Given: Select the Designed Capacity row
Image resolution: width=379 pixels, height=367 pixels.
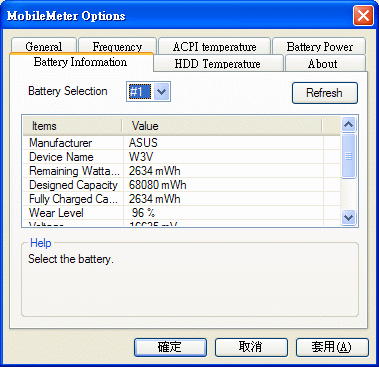Looking at the screenshot, I should coord(182,185).
